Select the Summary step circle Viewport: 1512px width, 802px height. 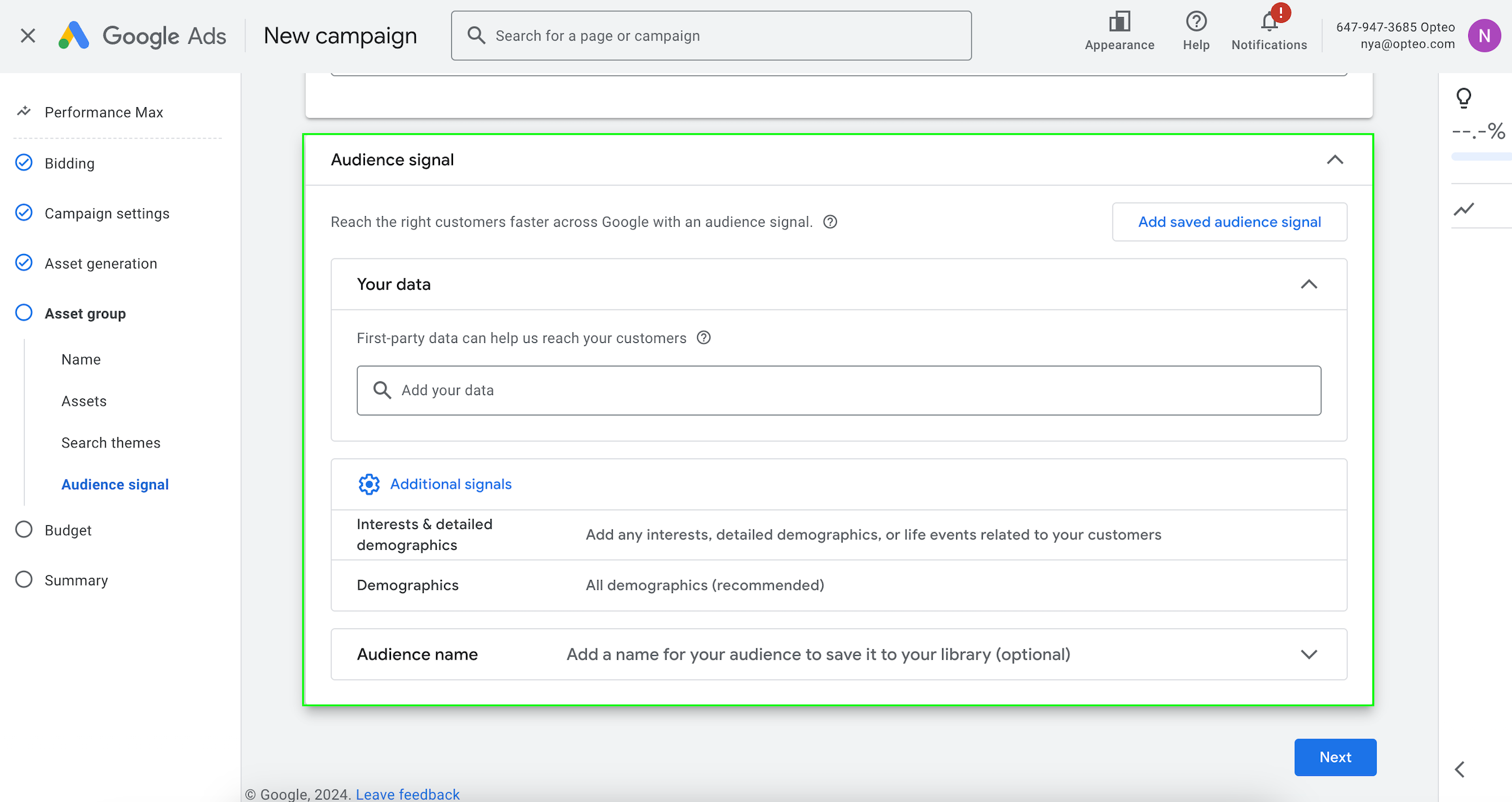(x=24, y=580)
